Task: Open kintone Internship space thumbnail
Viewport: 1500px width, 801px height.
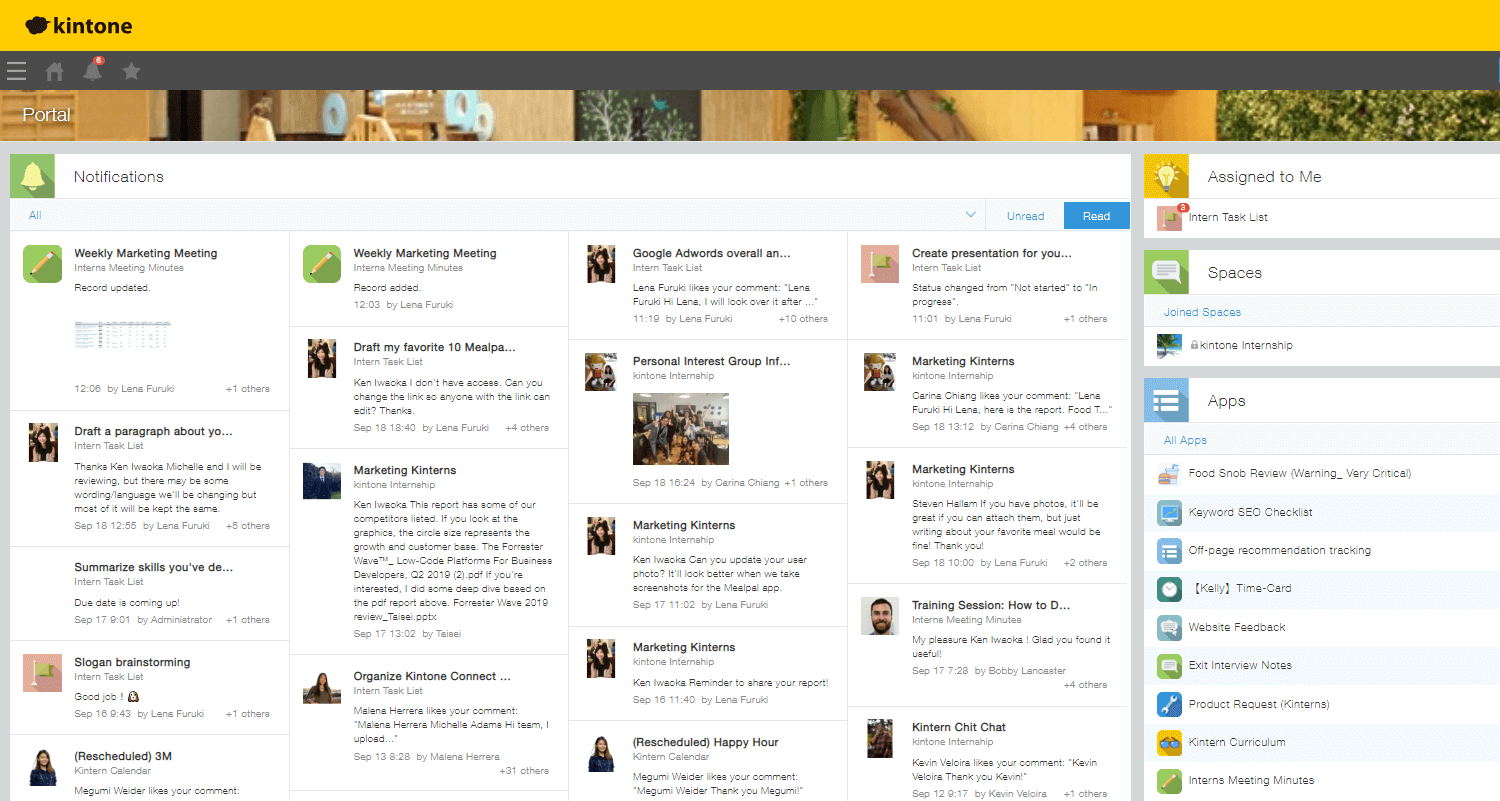Action: point(1169,345)
